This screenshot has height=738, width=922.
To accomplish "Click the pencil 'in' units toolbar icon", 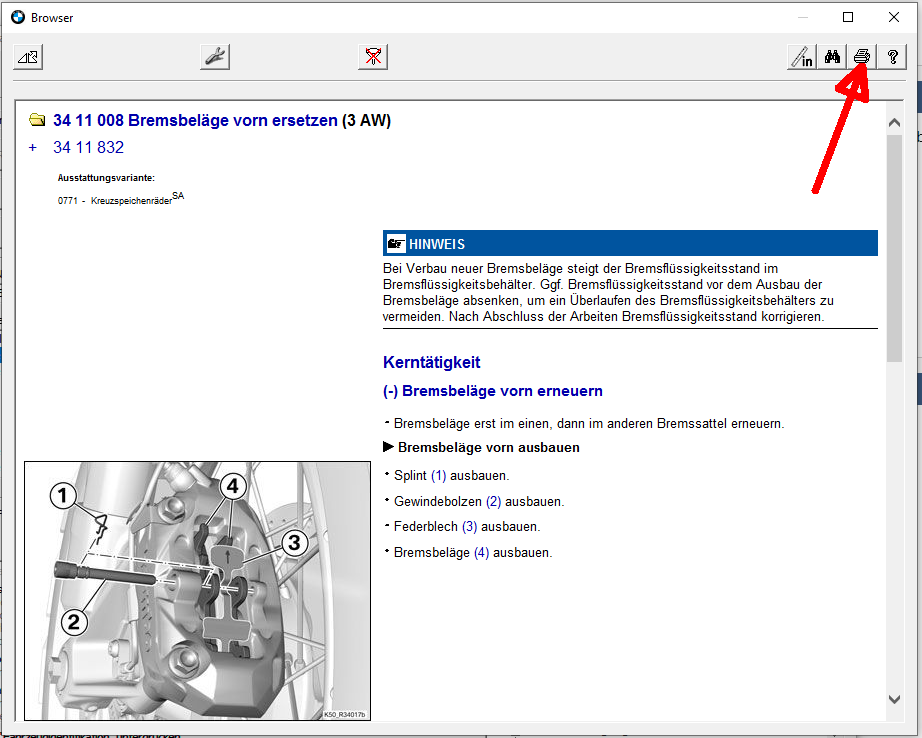I will pos(802,58).
